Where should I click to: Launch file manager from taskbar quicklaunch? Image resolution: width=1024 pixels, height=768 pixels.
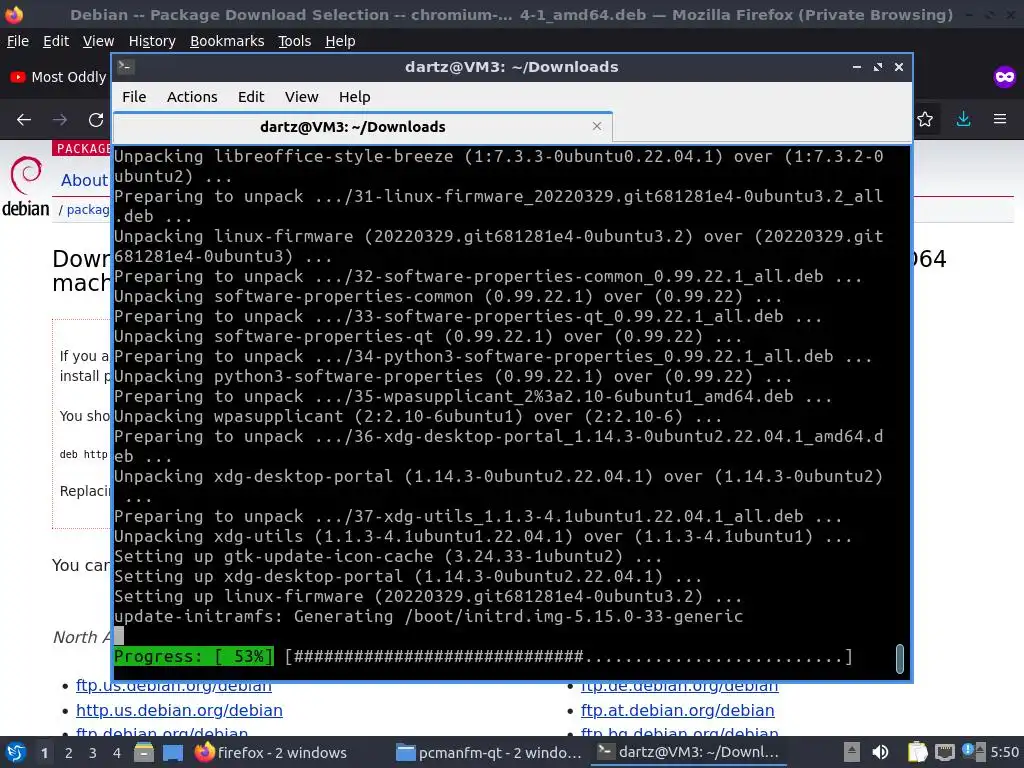[x=144, y=752]
